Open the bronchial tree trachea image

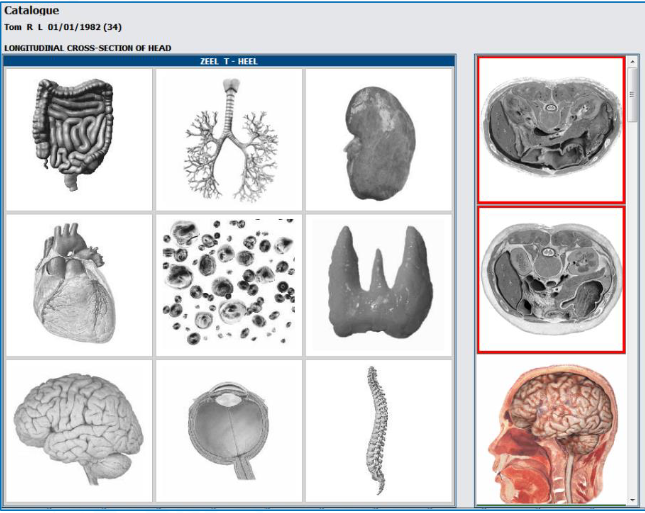tap(229, 140)
